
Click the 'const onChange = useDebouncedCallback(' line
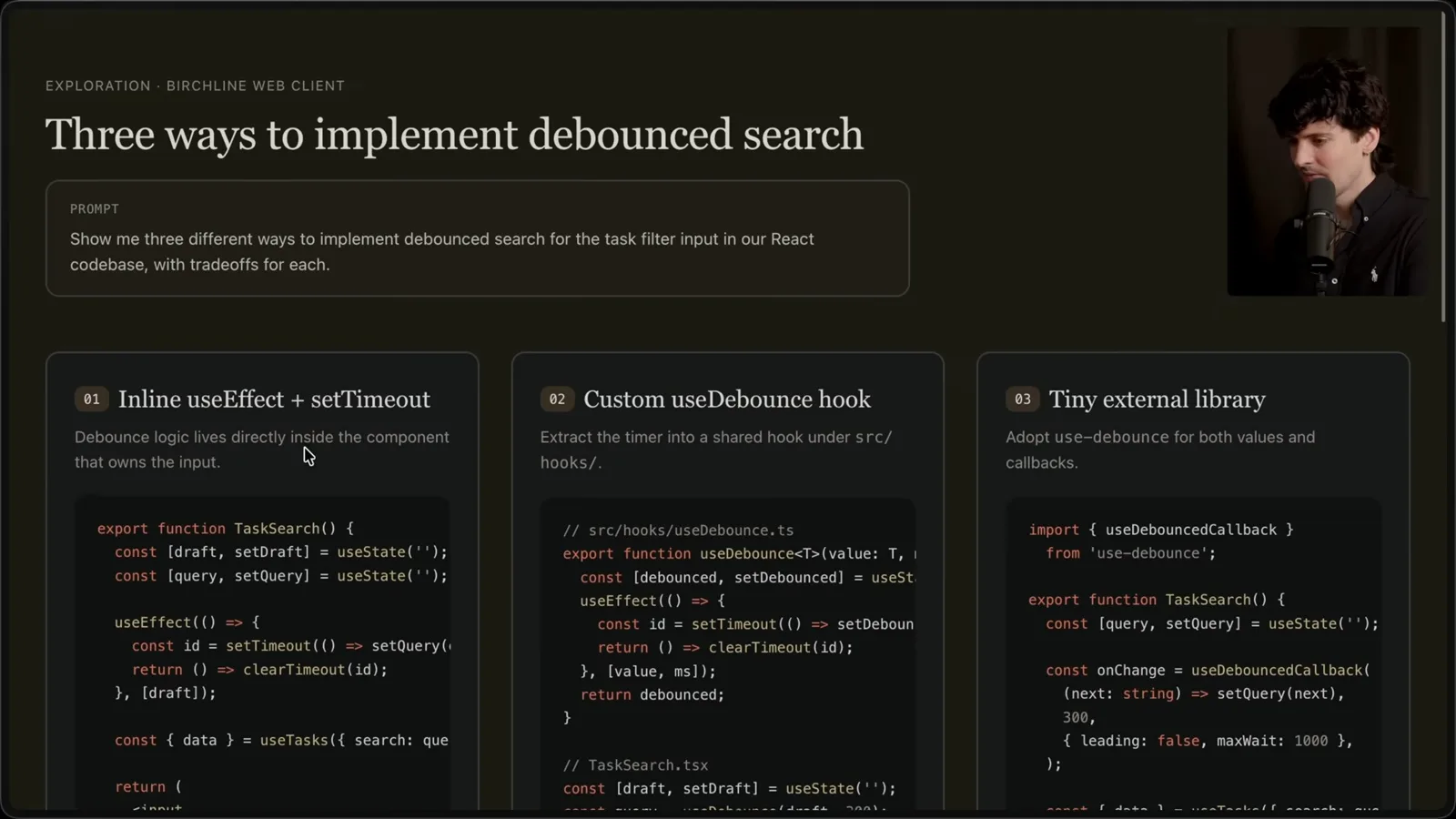[x=1208, y=670]
